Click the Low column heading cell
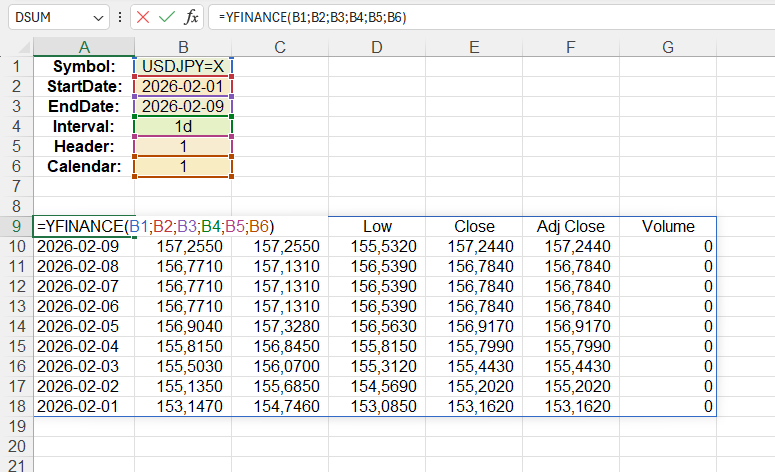 pos(377,226)
